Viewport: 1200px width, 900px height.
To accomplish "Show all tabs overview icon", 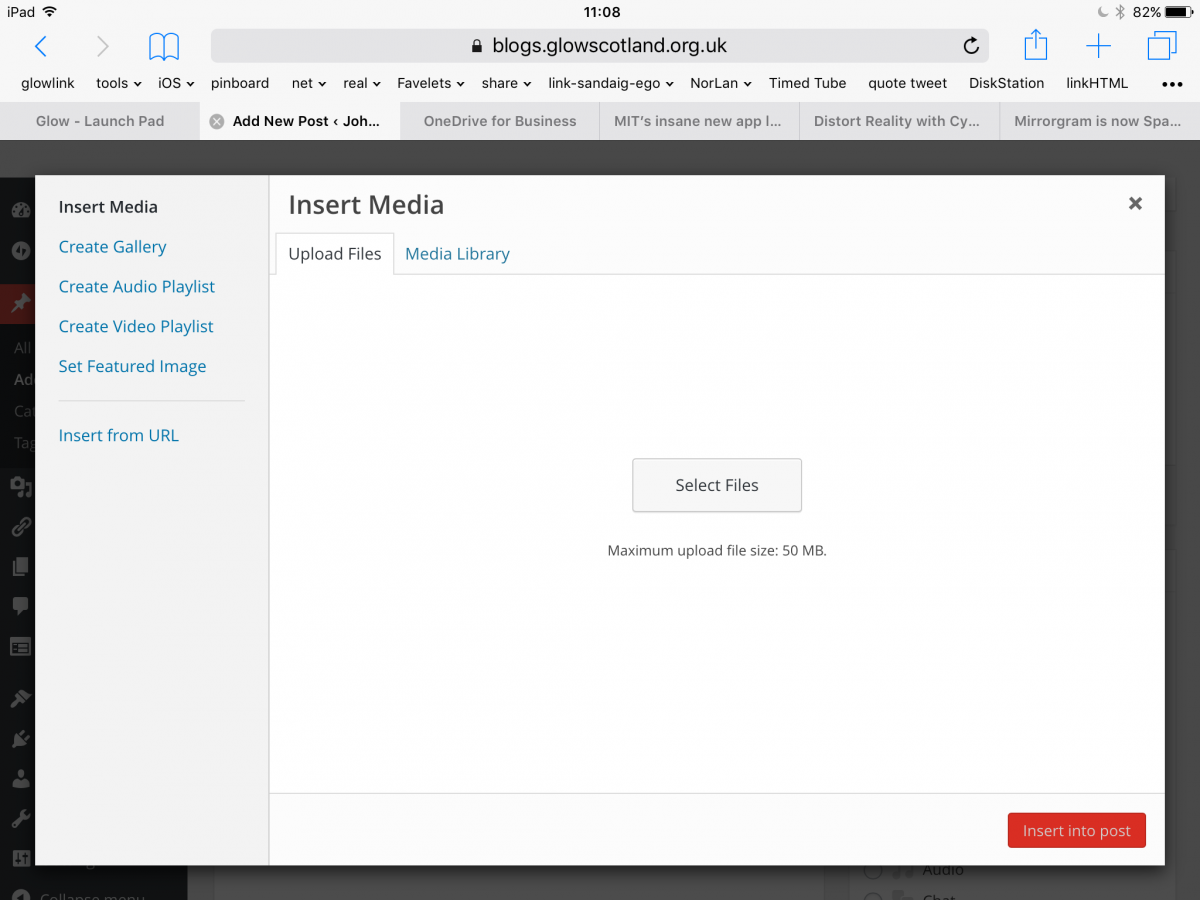I will pyautogui.click(x=1162, y=46).
